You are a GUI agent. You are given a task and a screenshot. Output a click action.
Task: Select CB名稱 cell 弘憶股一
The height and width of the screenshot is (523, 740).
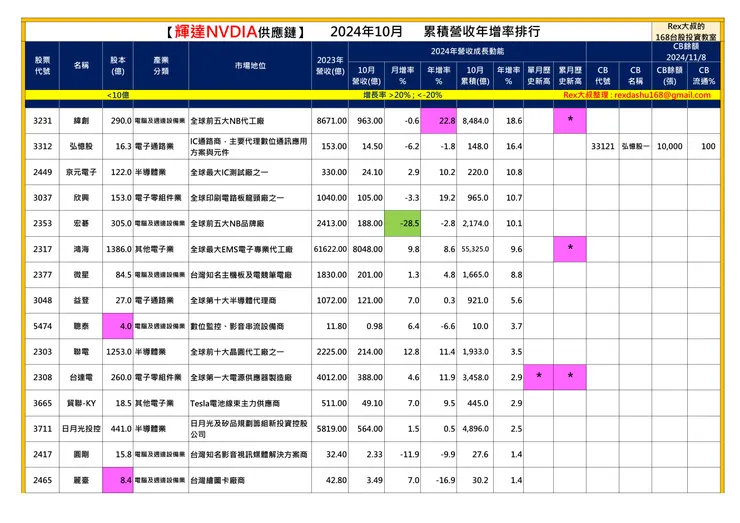[635, 146]
